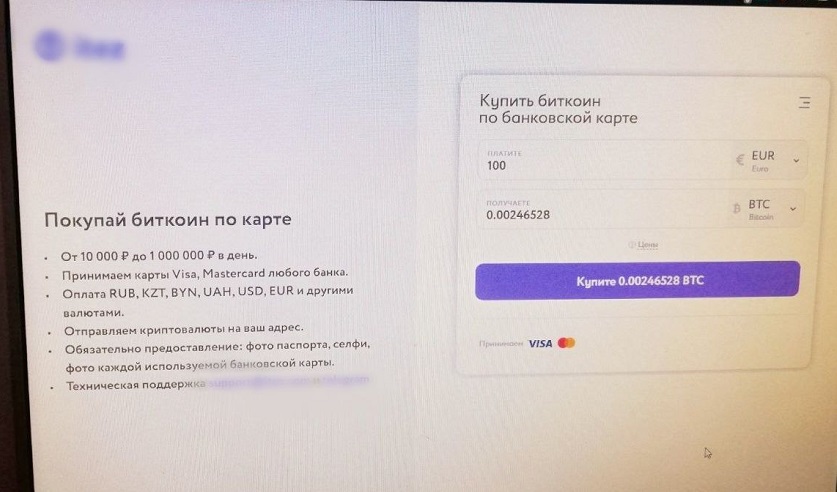
Task: Expand the EUR currency chevron
Action: point(796,160)
